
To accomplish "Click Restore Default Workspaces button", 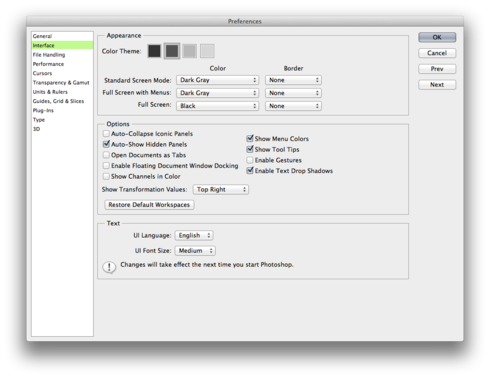I will (149, 205).
